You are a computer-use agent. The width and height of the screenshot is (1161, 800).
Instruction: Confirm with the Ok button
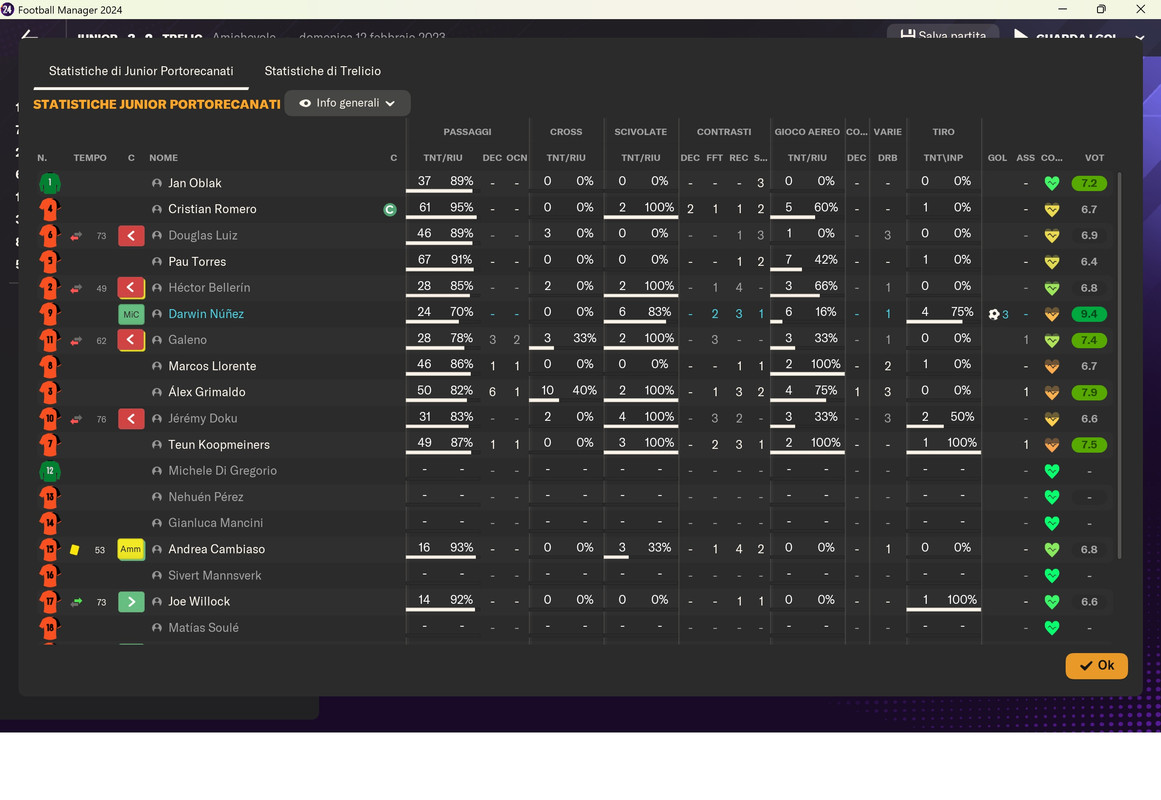point(1096,665)
